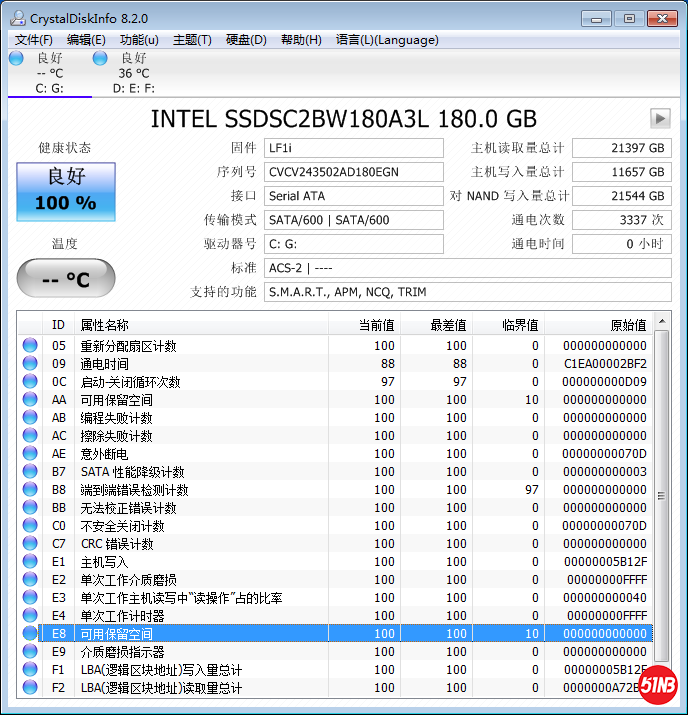Select the D: E: F: disk status icon
The width and height of the screenshot is (688, 715).
[100, 59]
